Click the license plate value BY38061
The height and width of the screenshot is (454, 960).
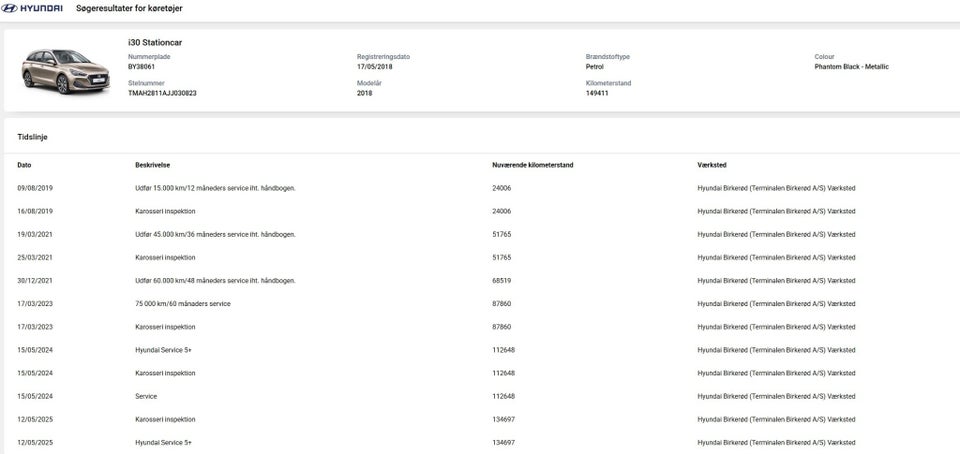click(144, 67)
